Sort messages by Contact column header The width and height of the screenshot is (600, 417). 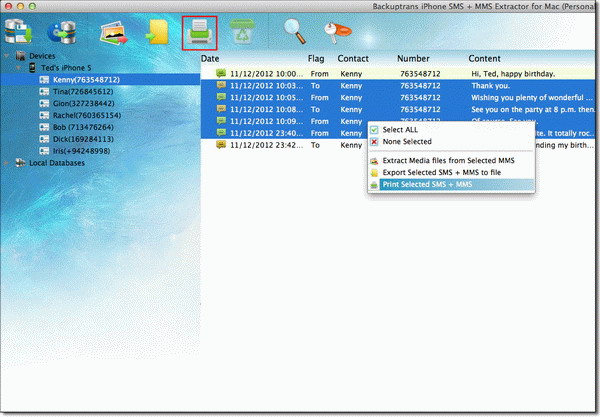(353, 59)
